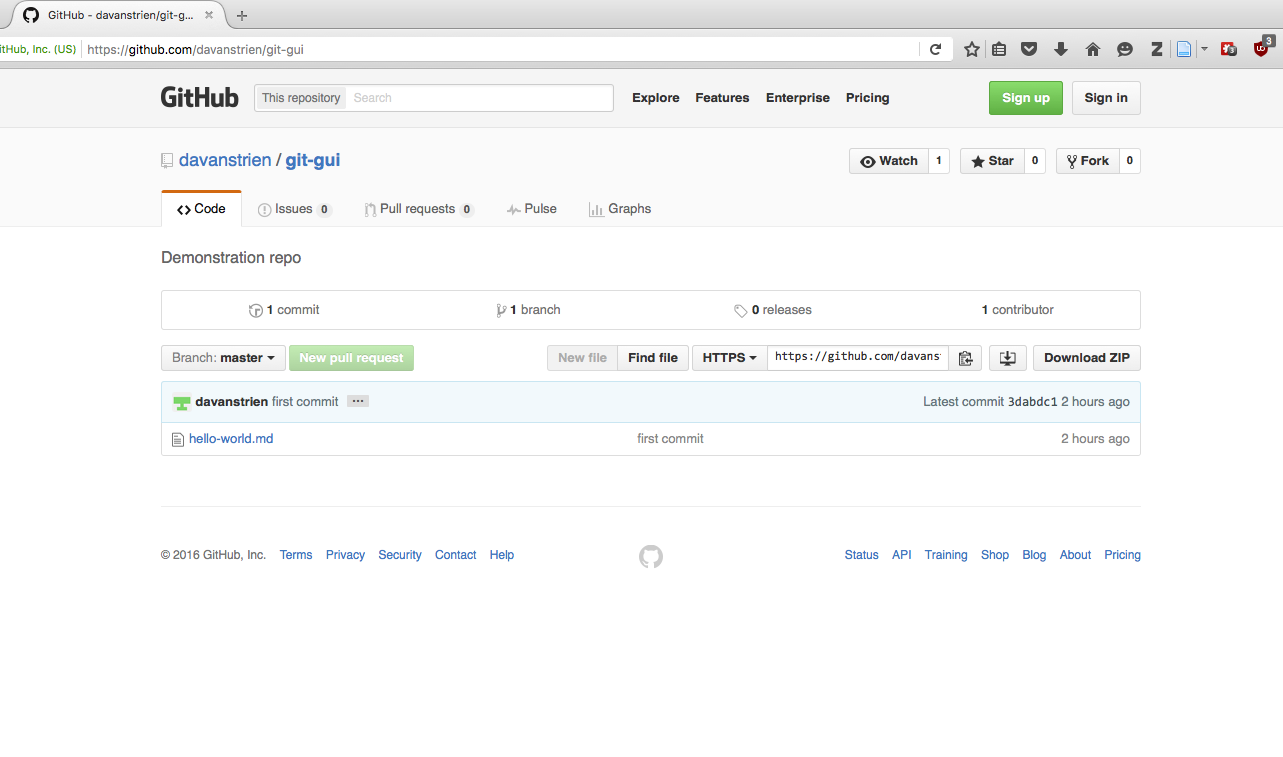Open the Branch: master dropdown

coord(222,357)
